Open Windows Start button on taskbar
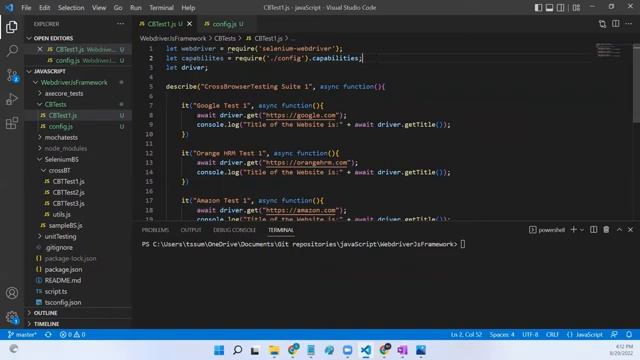The height and width of the screenshot is (360, 640). [219, 350]
